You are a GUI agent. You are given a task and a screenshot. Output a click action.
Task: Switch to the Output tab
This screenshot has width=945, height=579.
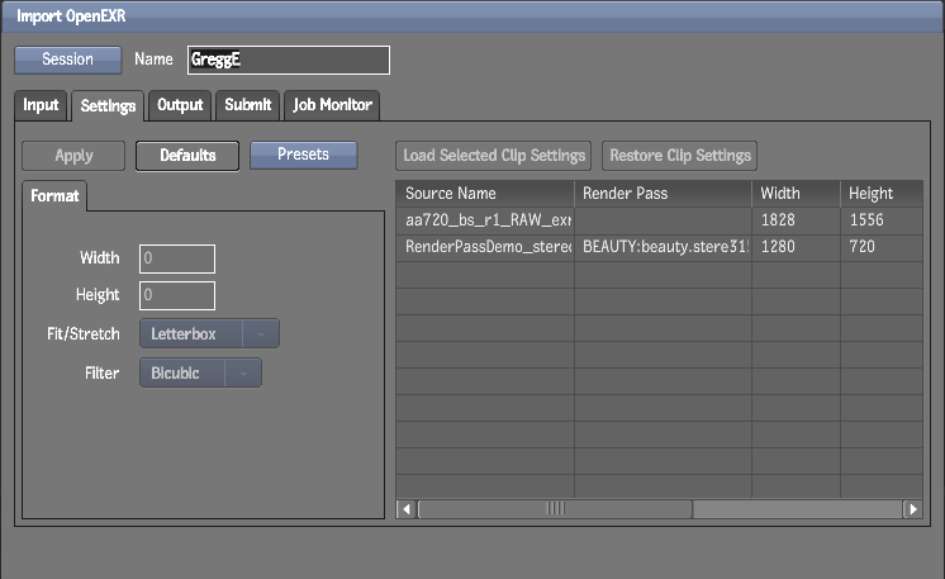(x=180, y=105)
